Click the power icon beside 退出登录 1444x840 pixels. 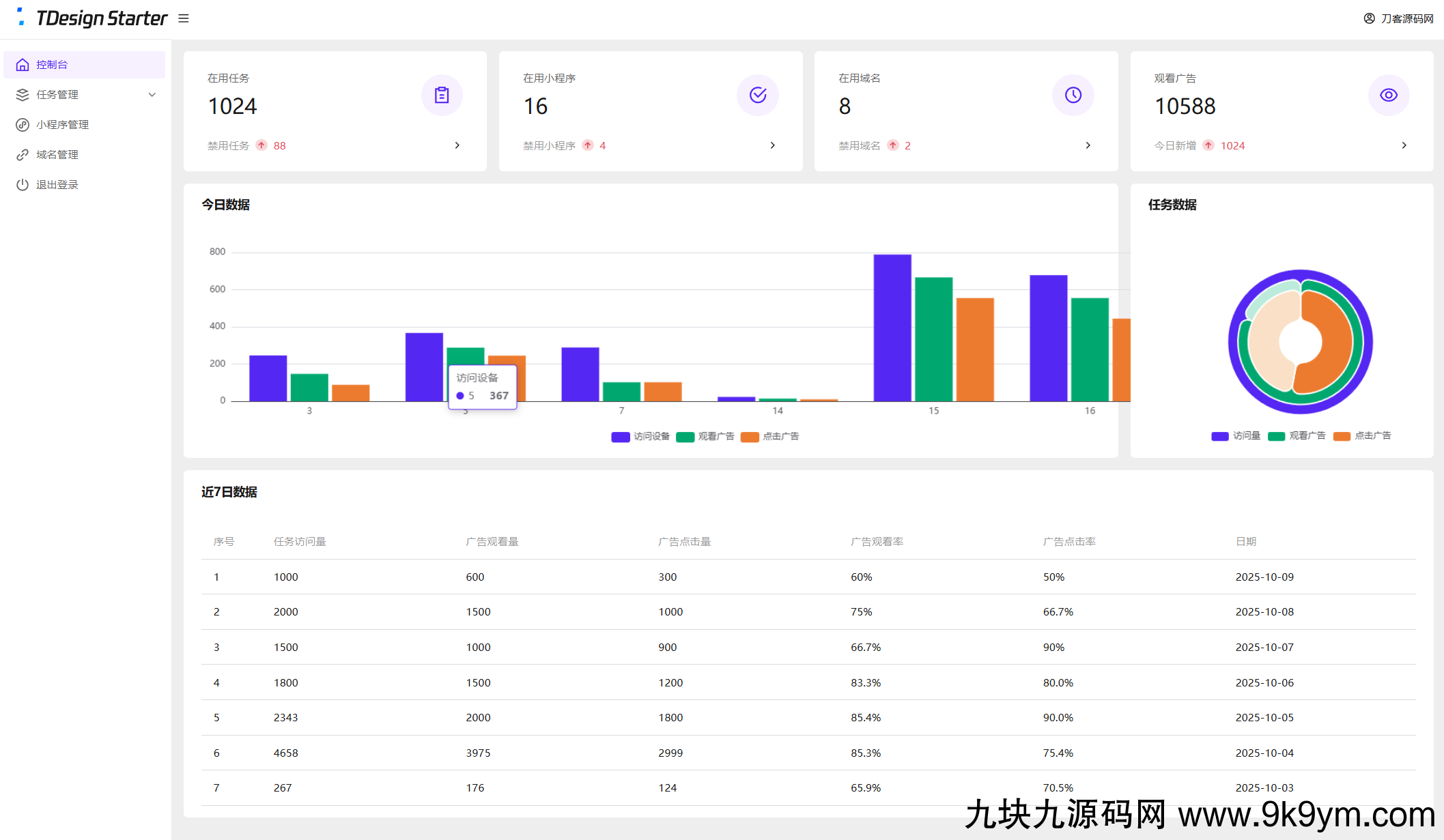coord(23,184)
